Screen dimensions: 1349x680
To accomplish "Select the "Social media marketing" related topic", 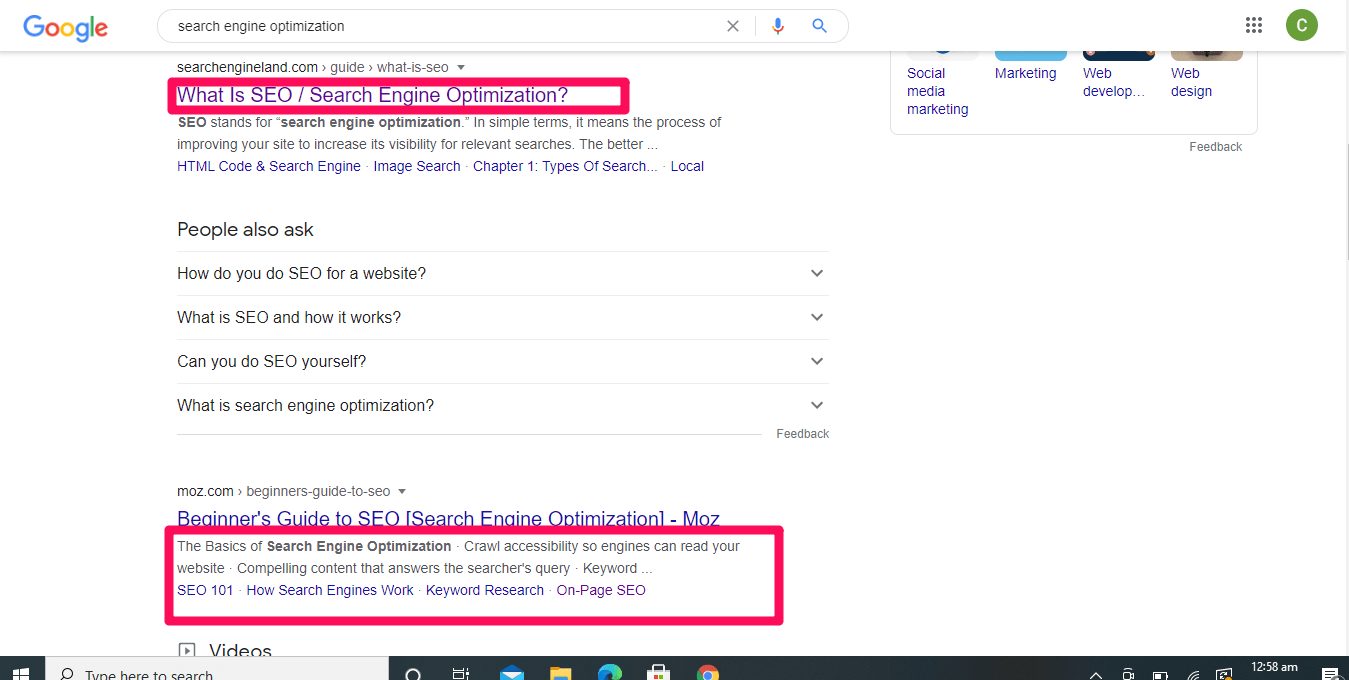I will click(937, 90).
